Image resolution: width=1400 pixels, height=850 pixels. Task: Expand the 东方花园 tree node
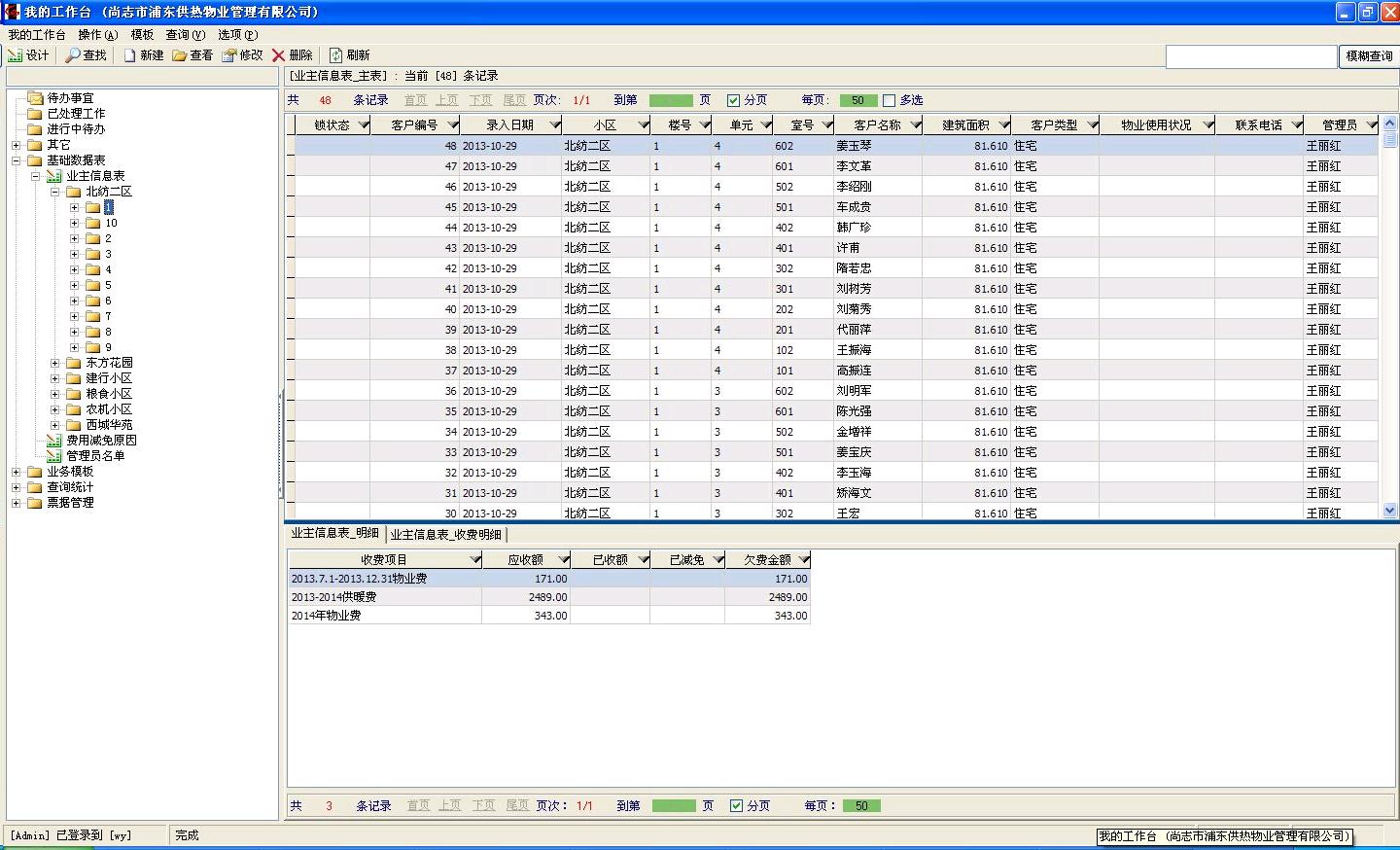click(55, 363)
